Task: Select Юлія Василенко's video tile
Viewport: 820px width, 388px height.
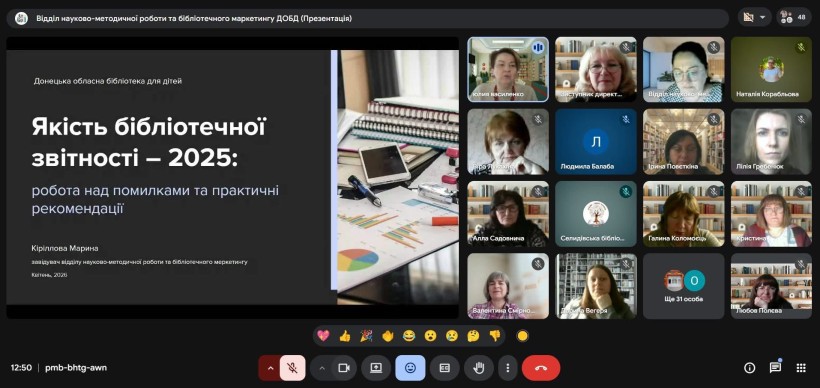Action: pyautogui.click(x=508, y=69)
